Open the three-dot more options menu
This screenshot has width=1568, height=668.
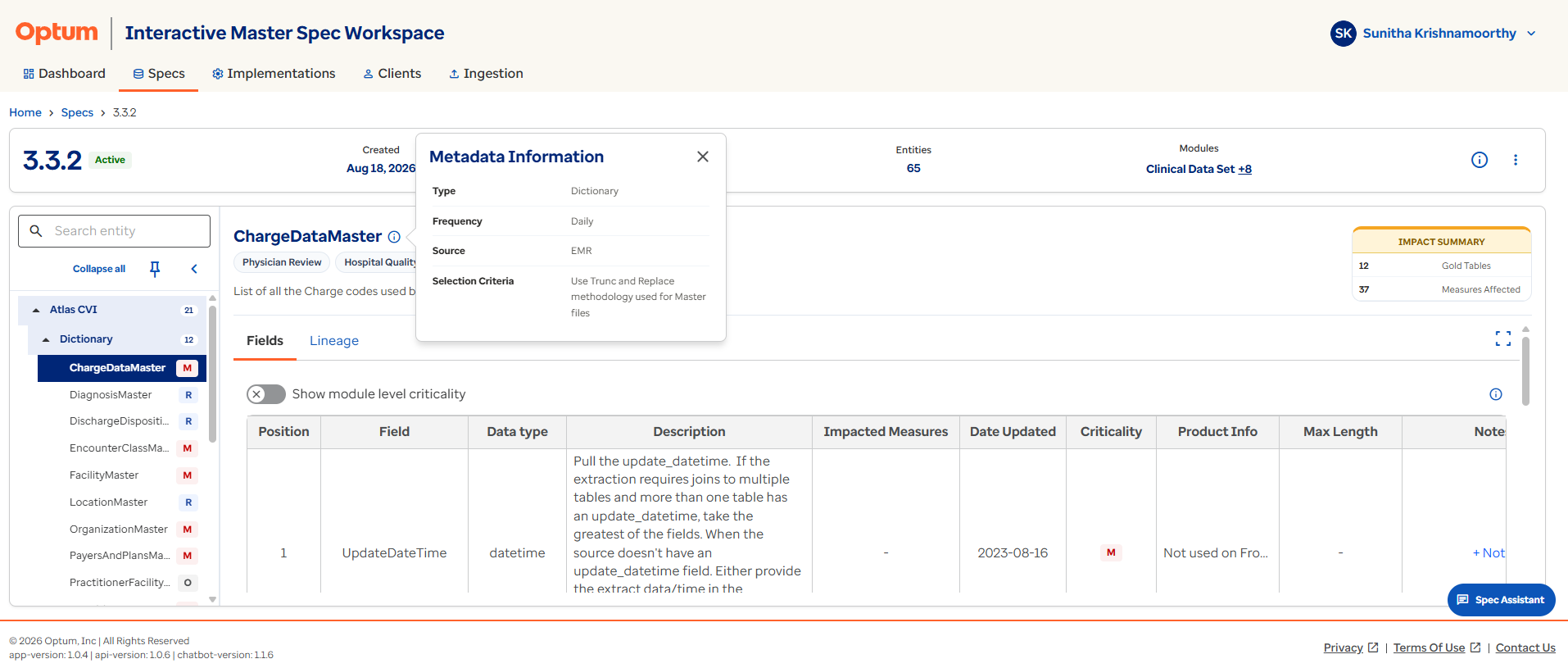point(1516,160)
